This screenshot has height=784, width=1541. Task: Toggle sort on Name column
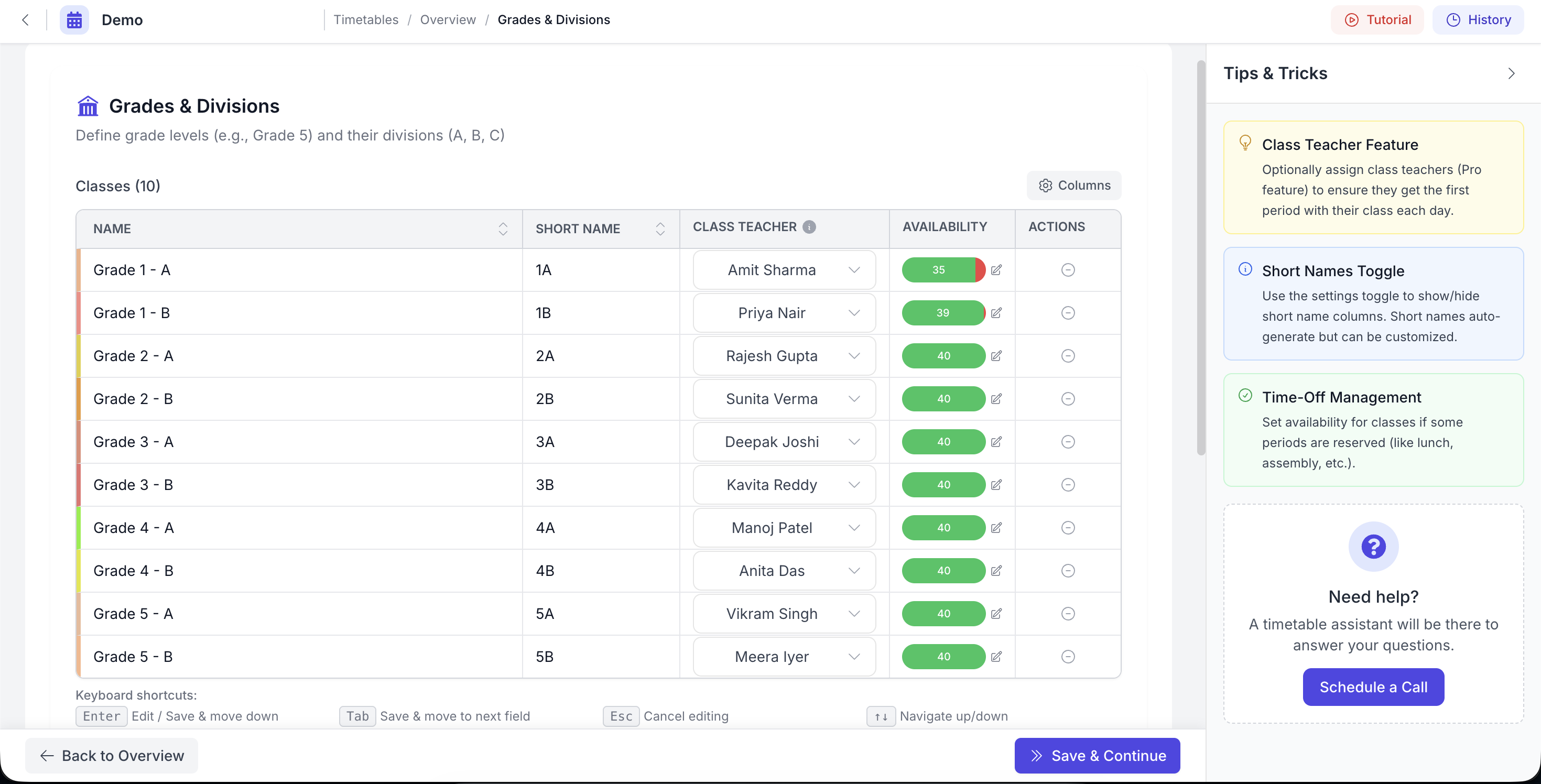503,228
